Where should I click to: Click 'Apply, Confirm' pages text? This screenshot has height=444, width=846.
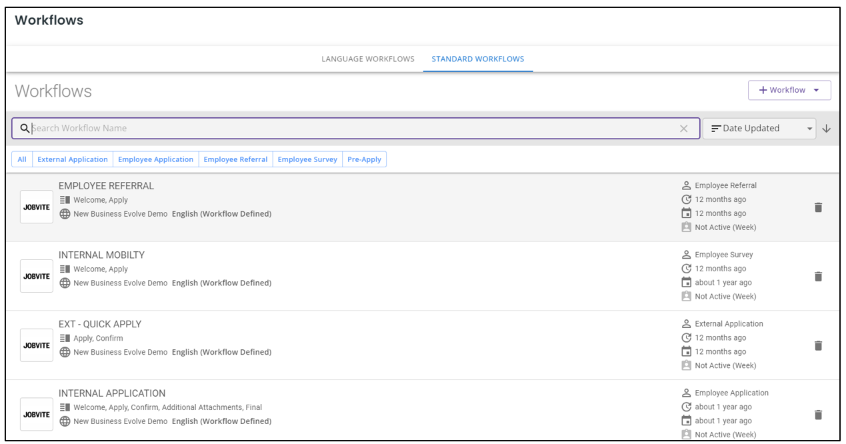pos(98,338)
